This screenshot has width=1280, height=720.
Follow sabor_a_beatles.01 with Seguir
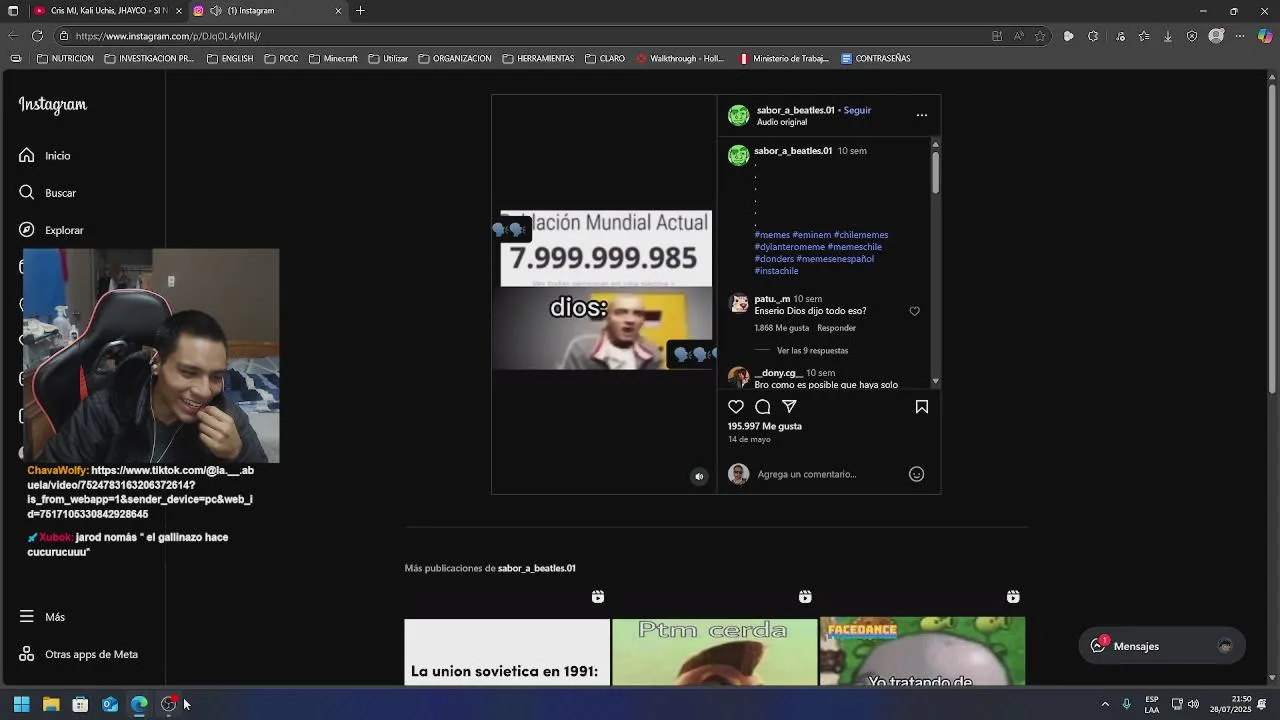tap(857, 110)
